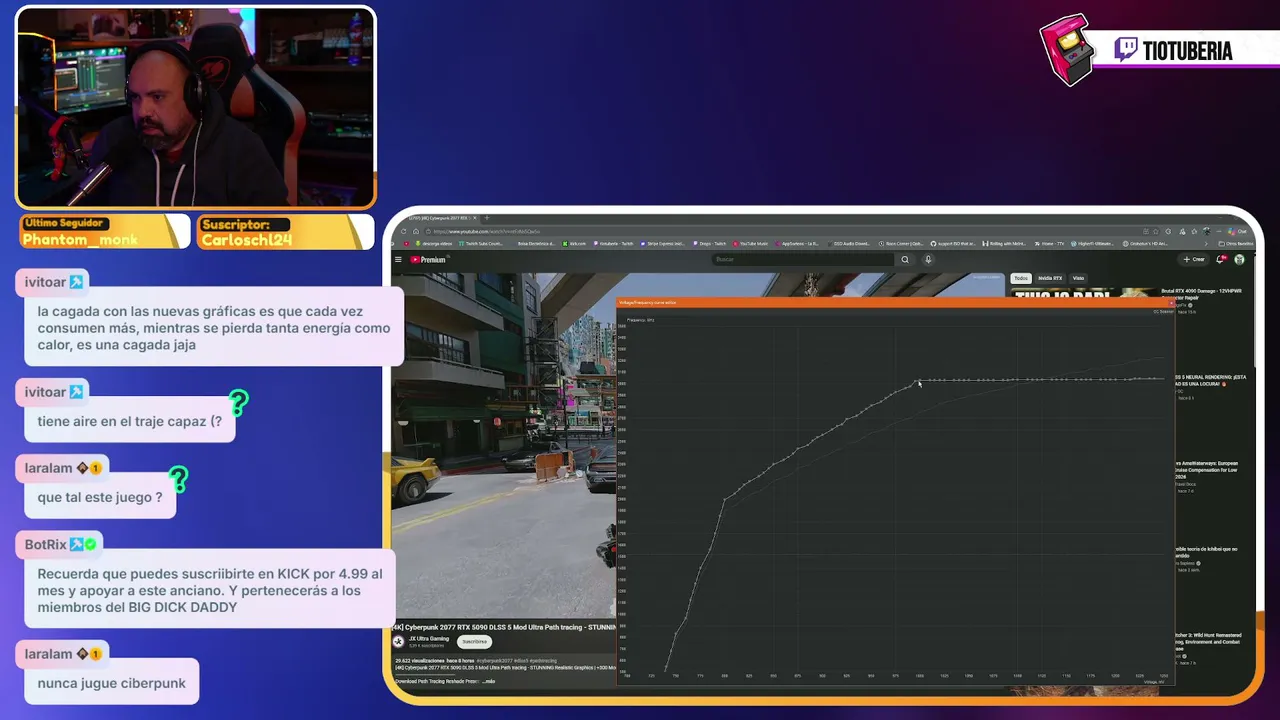Click the streamer webcam feed
The width and height of the screenshot is (1280, 720).
(196, 108)
